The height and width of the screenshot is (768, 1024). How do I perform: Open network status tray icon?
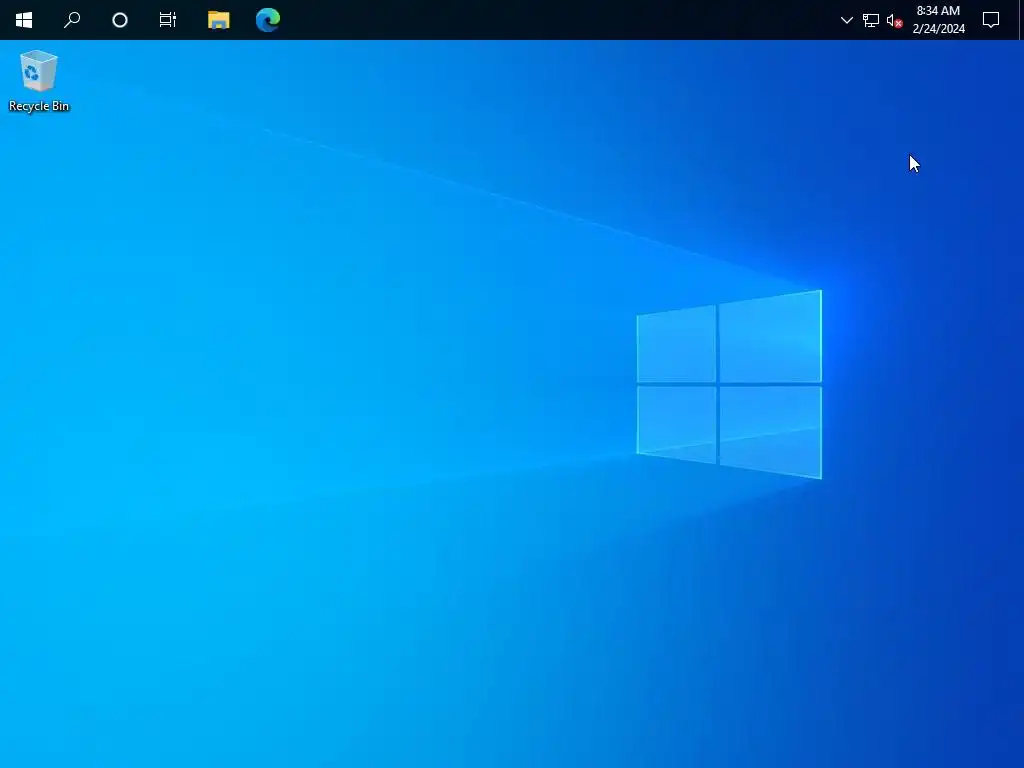(871, 20)
